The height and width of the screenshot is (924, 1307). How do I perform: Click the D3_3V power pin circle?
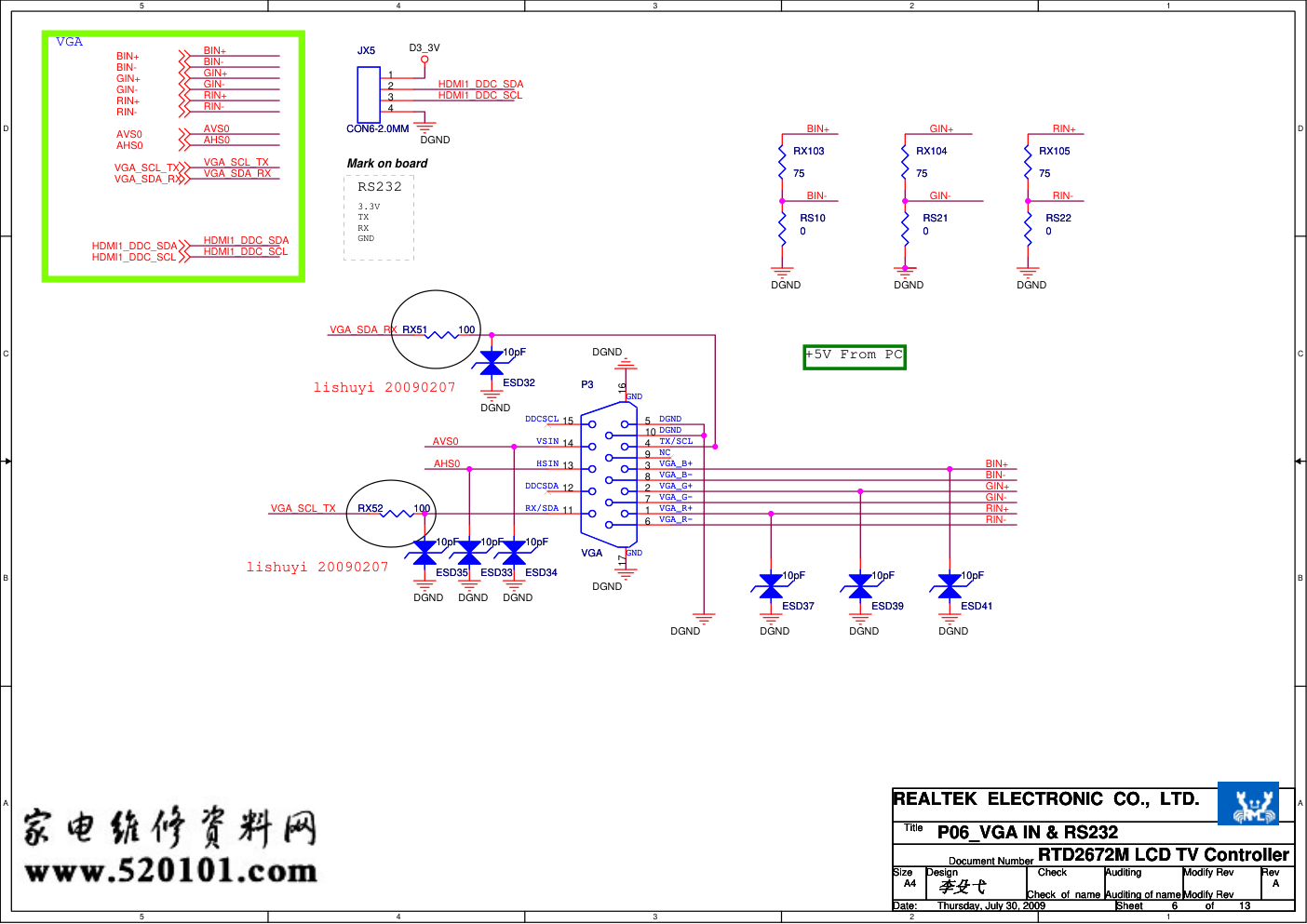point(424,60)
